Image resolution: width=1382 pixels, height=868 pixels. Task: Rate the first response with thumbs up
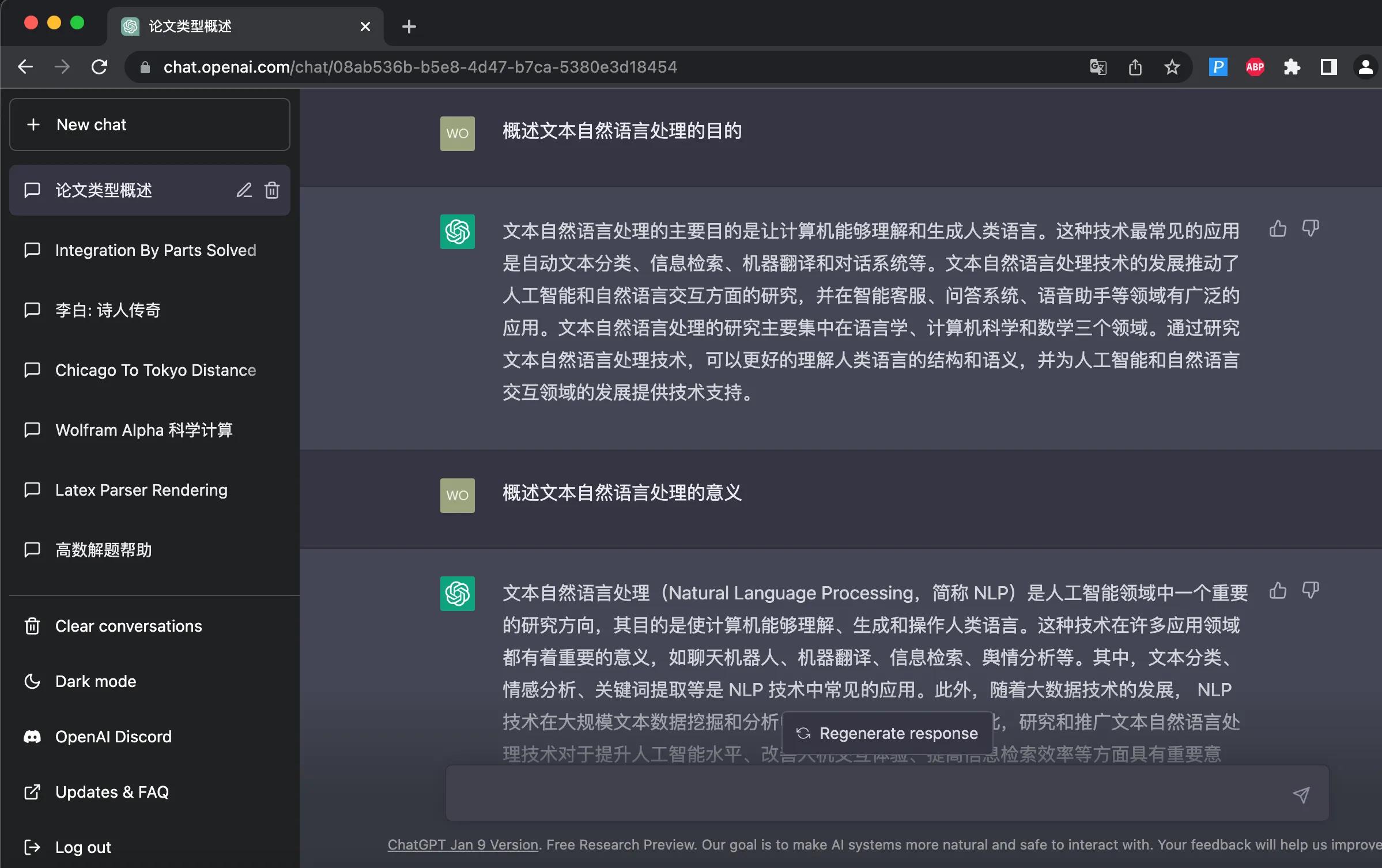1278,229
